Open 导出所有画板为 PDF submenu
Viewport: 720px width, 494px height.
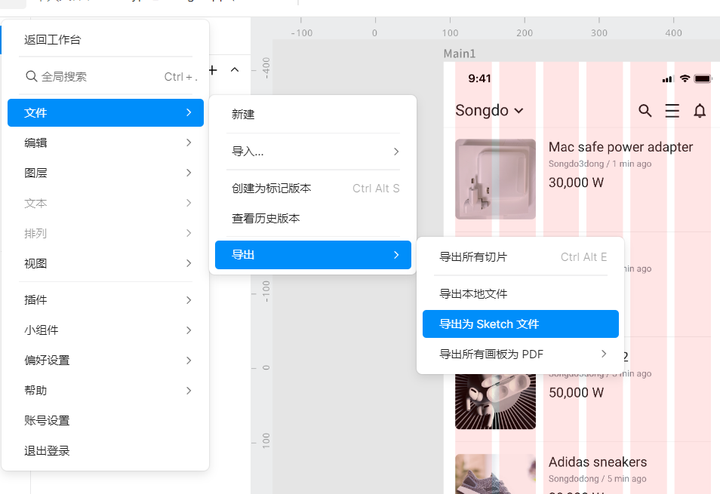[520, 354]
